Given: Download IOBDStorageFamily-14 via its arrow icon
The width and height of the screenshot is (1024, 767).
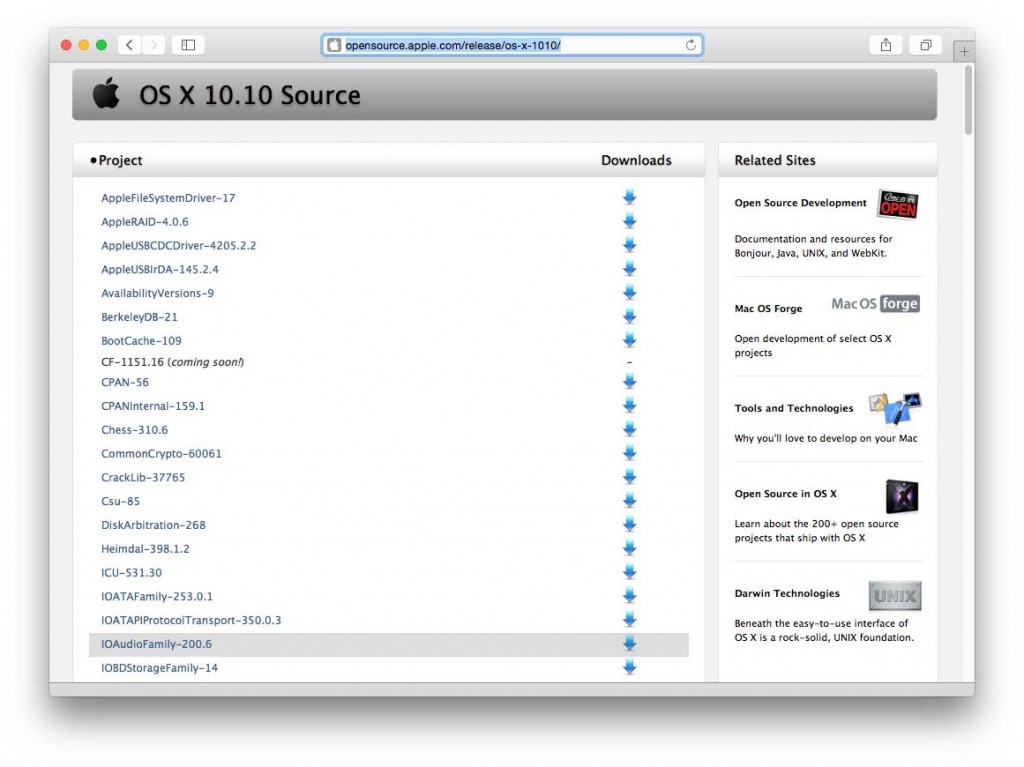Looking at the screenshot, I should coord(630,667).
